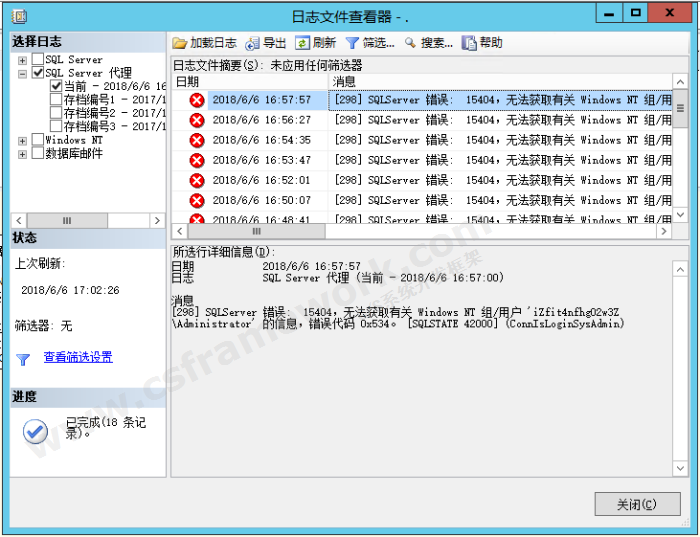Click the log list vertical scrollbar thumb
The width and height of the screenshot is (700, 537).
(x=681, y=108)
